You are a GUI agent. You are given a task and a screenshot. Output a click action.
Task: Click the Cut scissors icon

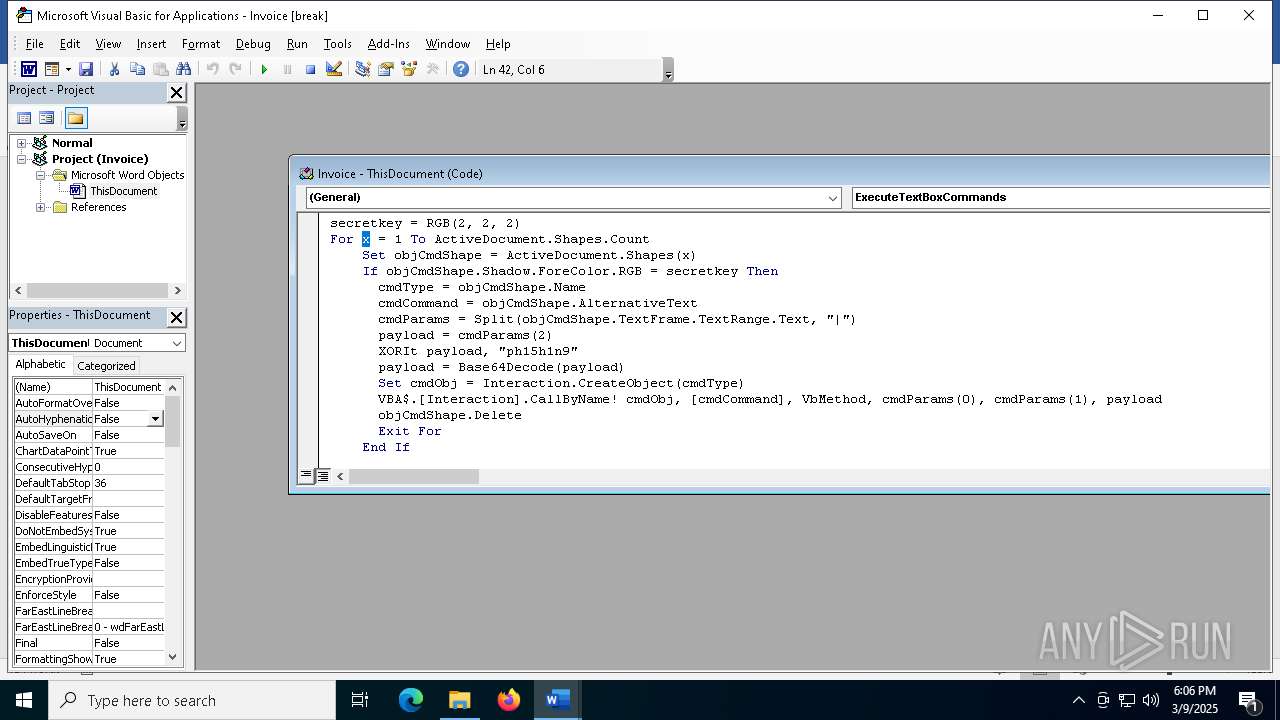tap(114, 69)
